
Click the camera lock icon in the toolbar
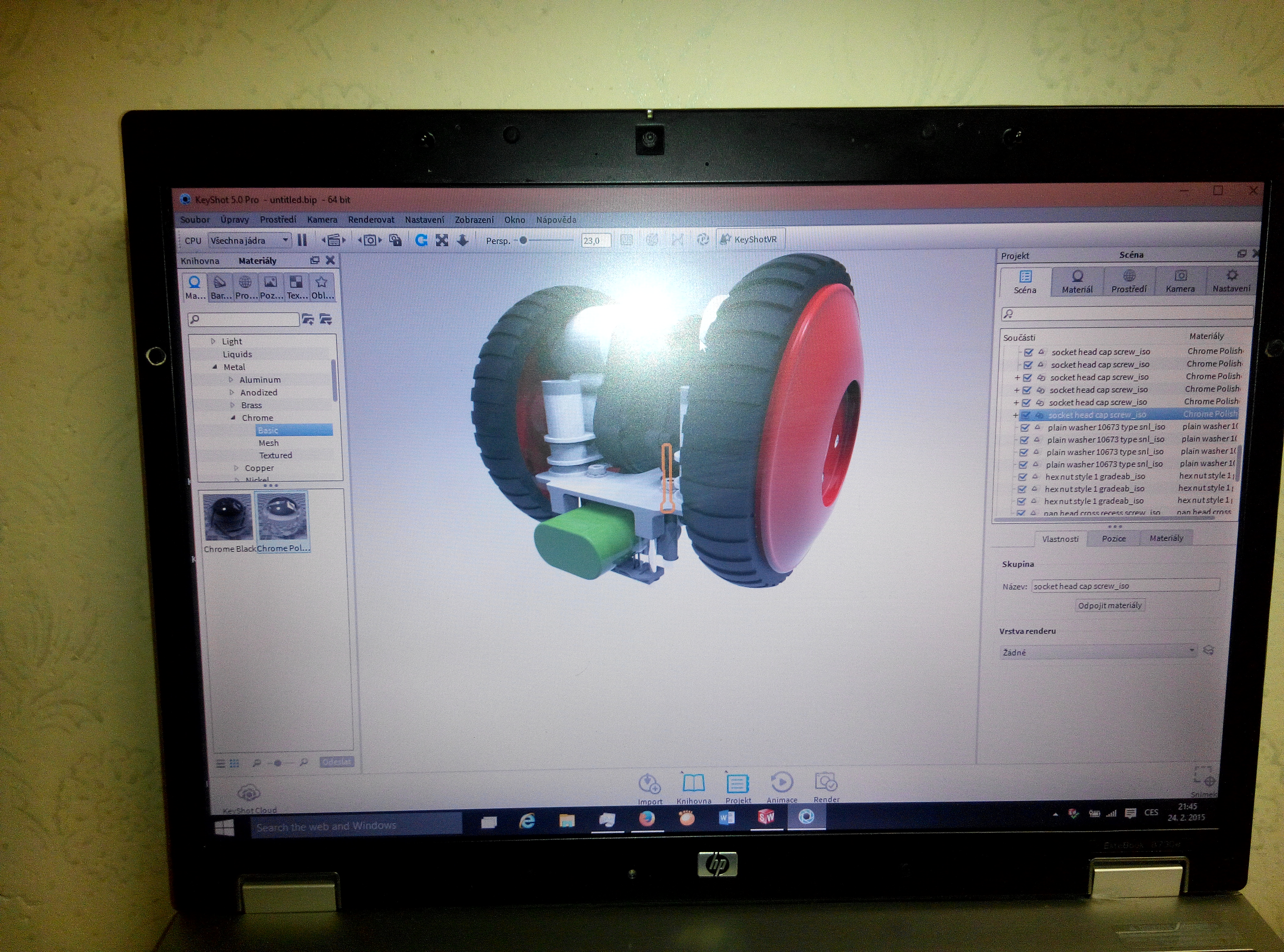pos(395,240)
